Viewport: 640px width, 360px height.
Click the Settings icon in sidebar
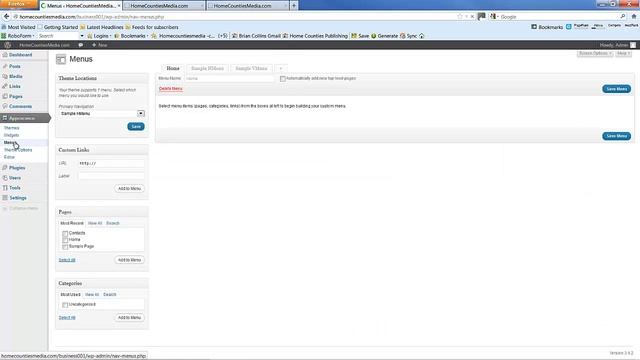point(5,198)
